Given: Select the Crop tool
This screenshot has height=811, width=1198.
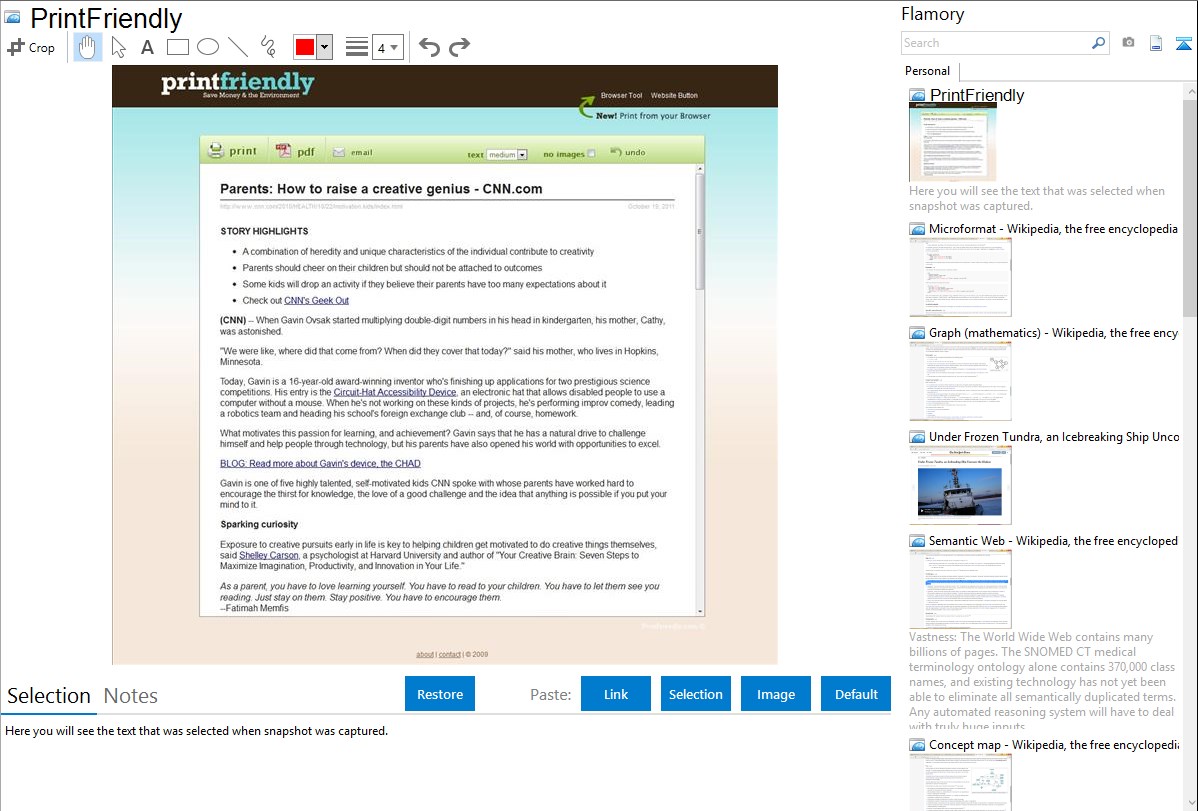Looking at the screenshot, I should point(31,47).
